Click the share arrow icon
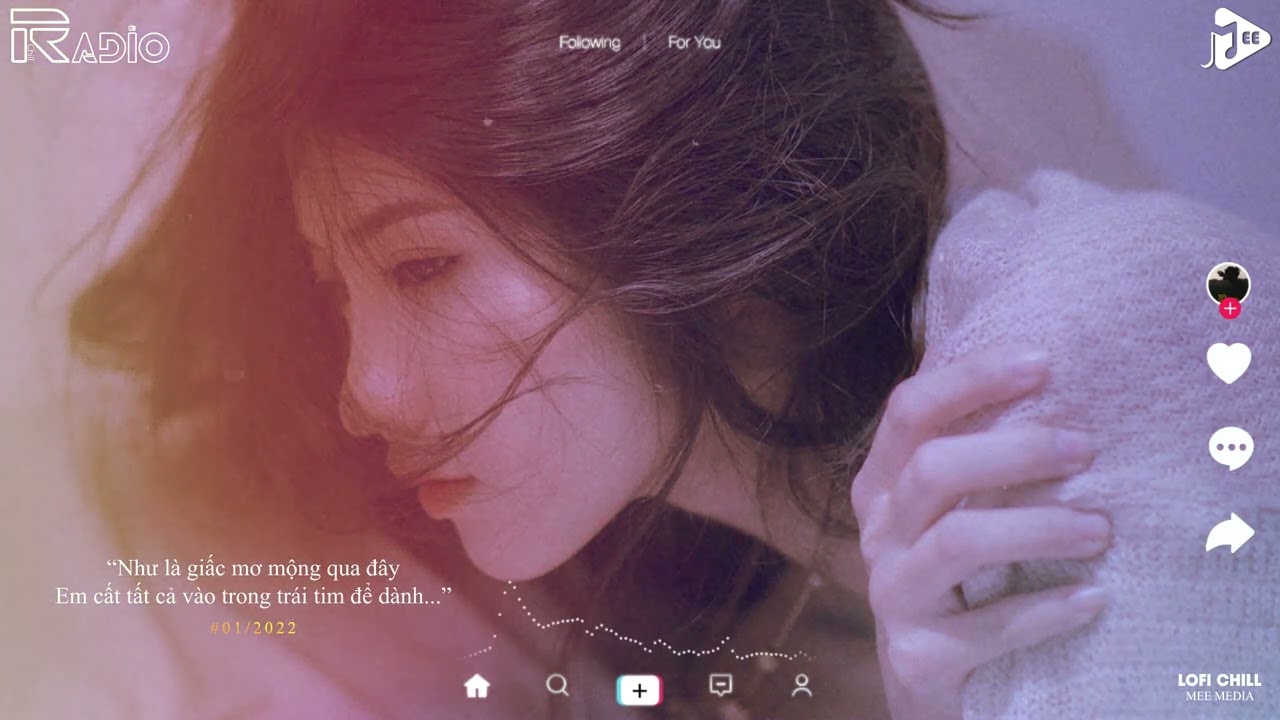This screenshot has width=1280, height=720. click(x=1230, y=533)
